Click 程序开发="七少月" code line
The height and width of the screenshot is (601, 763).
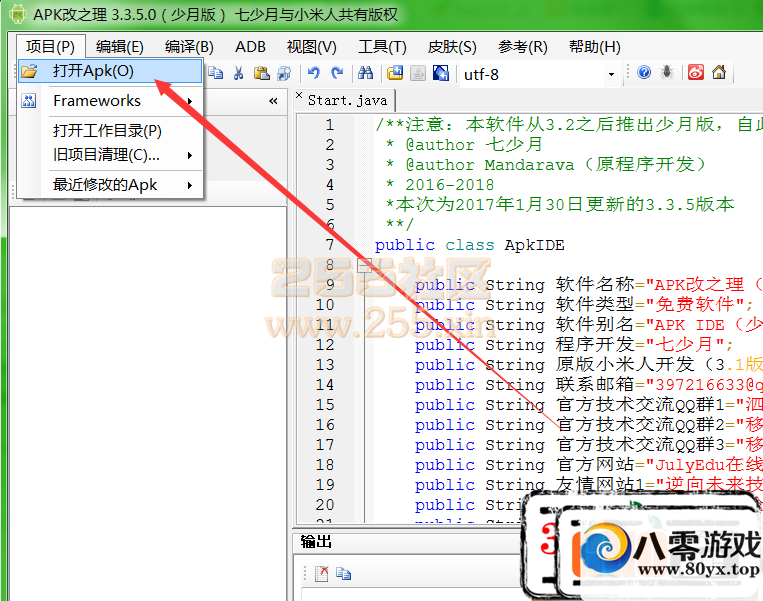[x=574, y=345]
